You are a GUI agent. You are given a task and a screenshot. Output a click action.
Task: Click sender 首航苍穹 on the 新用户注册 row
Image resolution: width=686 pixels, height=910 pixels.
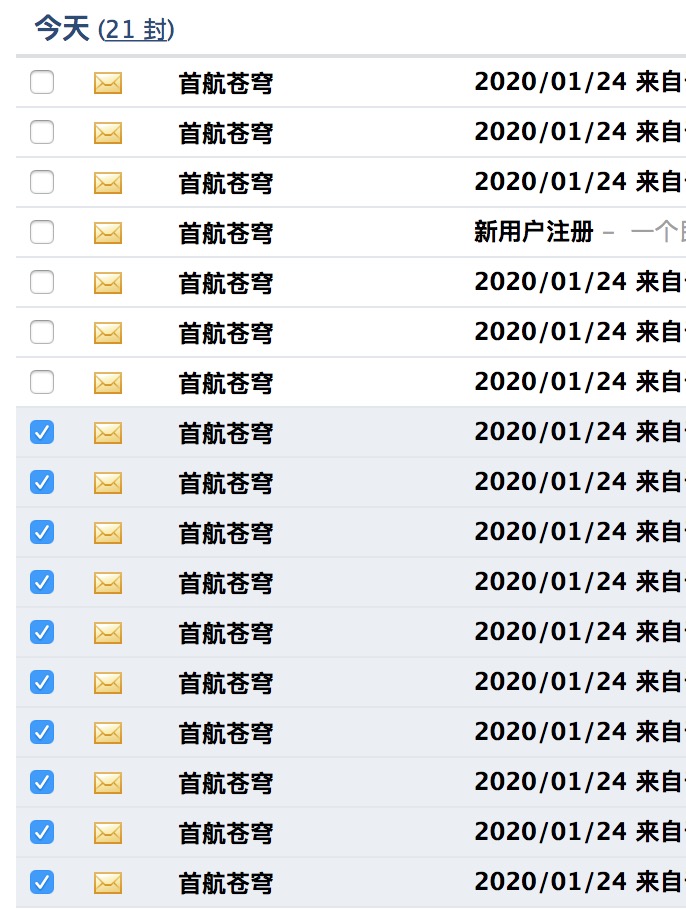(x=226, y=233)
